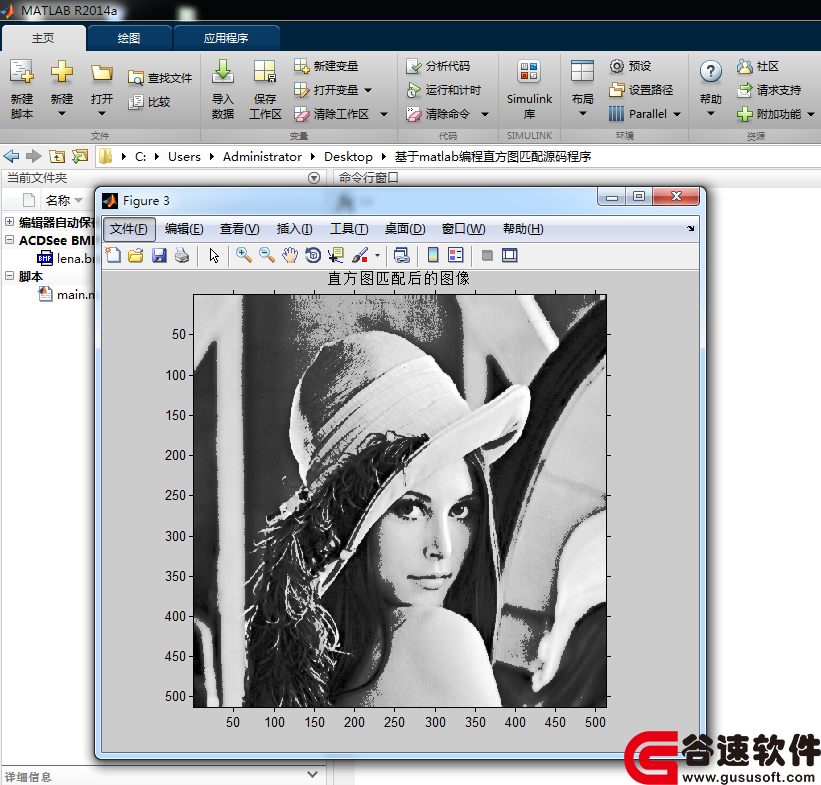
Task: Click the Desktop path segment
Action: (x=348, y=157)
